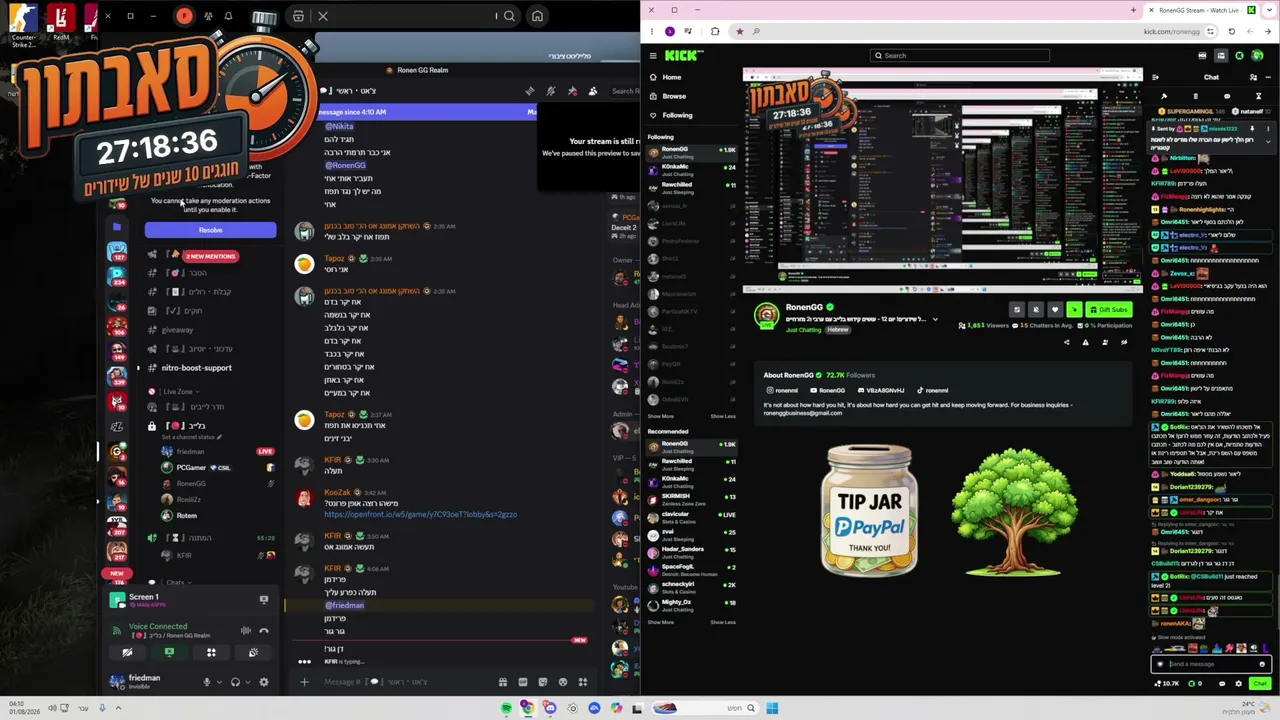This screenshot has height=720, width=1280.
Task: Mute the Discord microphone
Action: (x=207, y=682)
